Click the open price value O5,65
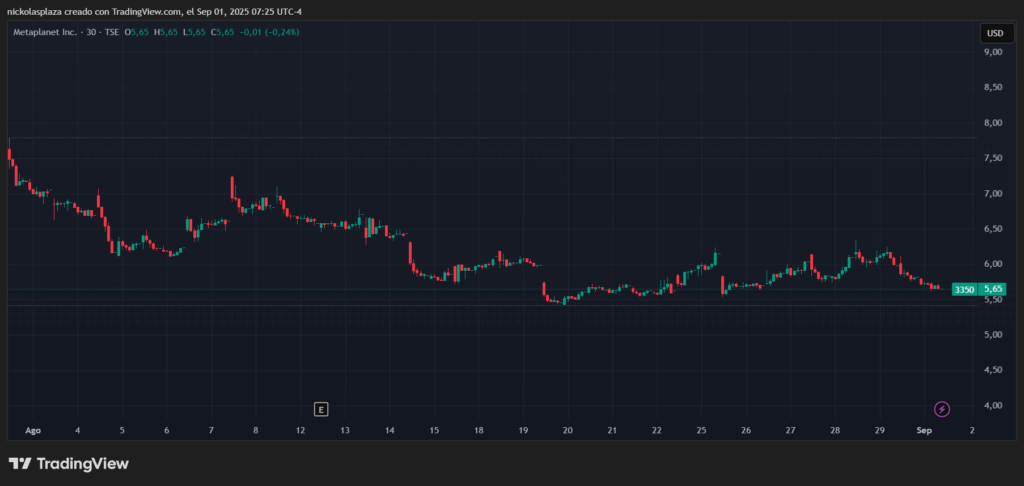This screenshot has height=486, width=1024. pos(136,32)
